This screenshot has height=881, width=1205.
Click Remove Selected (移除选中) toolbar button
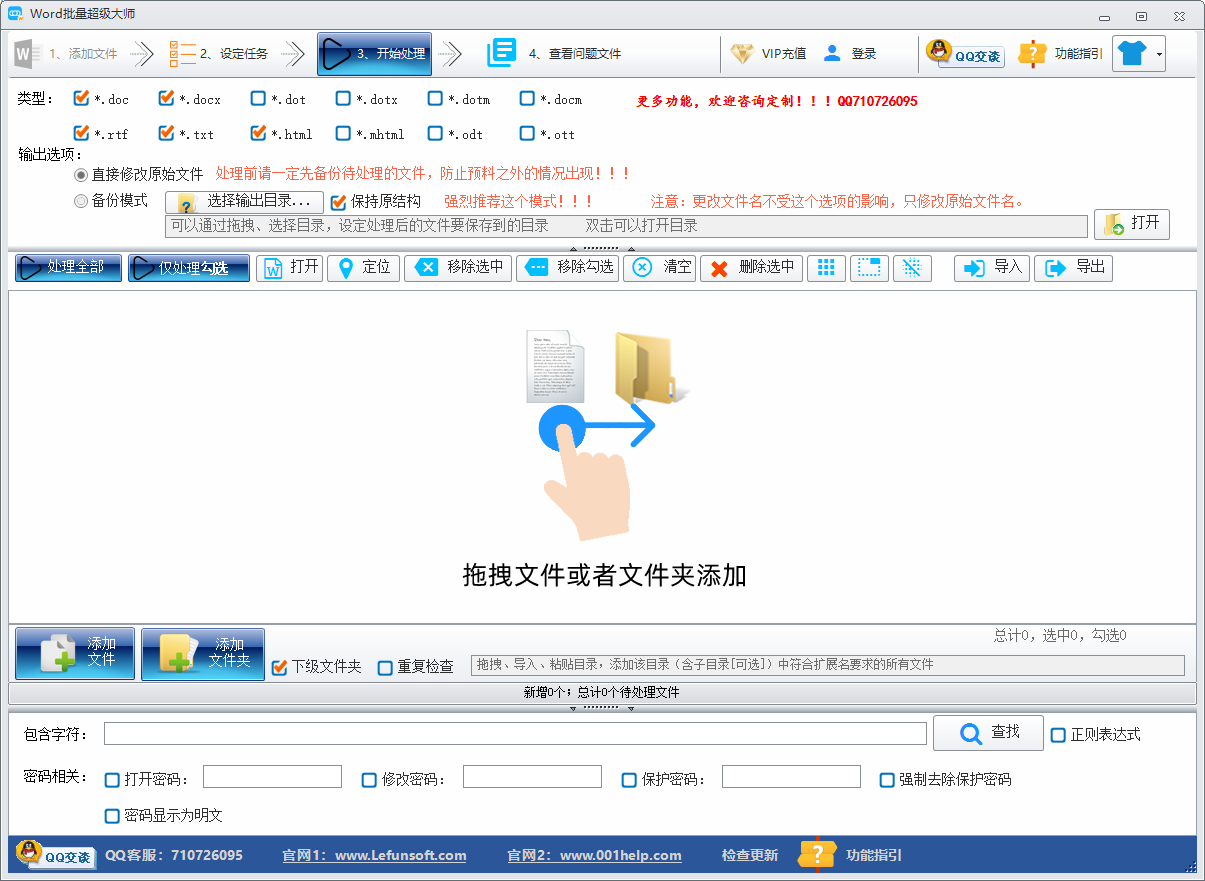[458, 268]
